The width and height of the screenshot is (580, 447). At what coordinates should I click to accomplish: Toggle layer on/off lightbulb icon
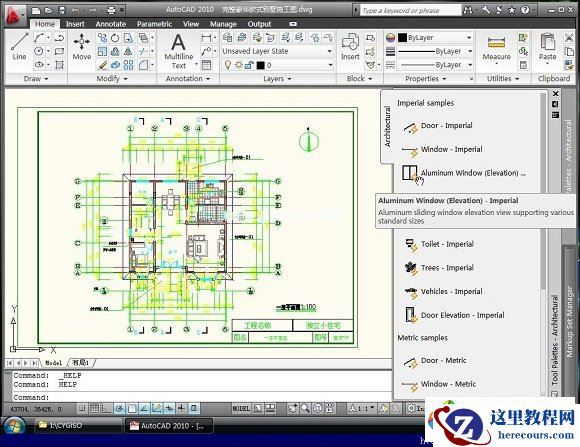point(228,65)
